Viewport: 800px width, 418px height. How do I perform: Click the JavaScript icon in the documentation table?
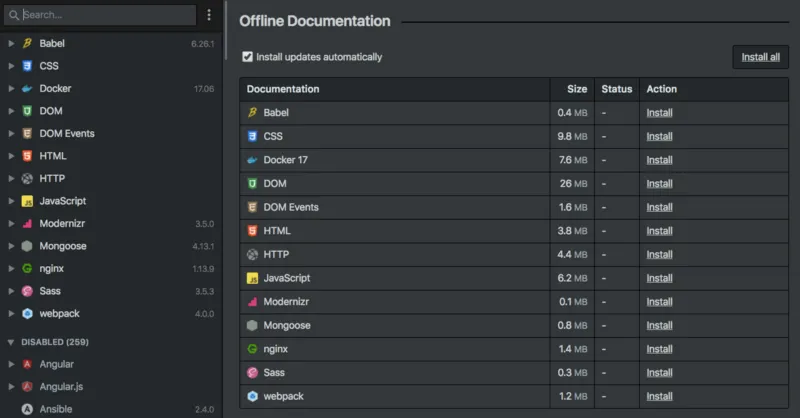point(252,278)
